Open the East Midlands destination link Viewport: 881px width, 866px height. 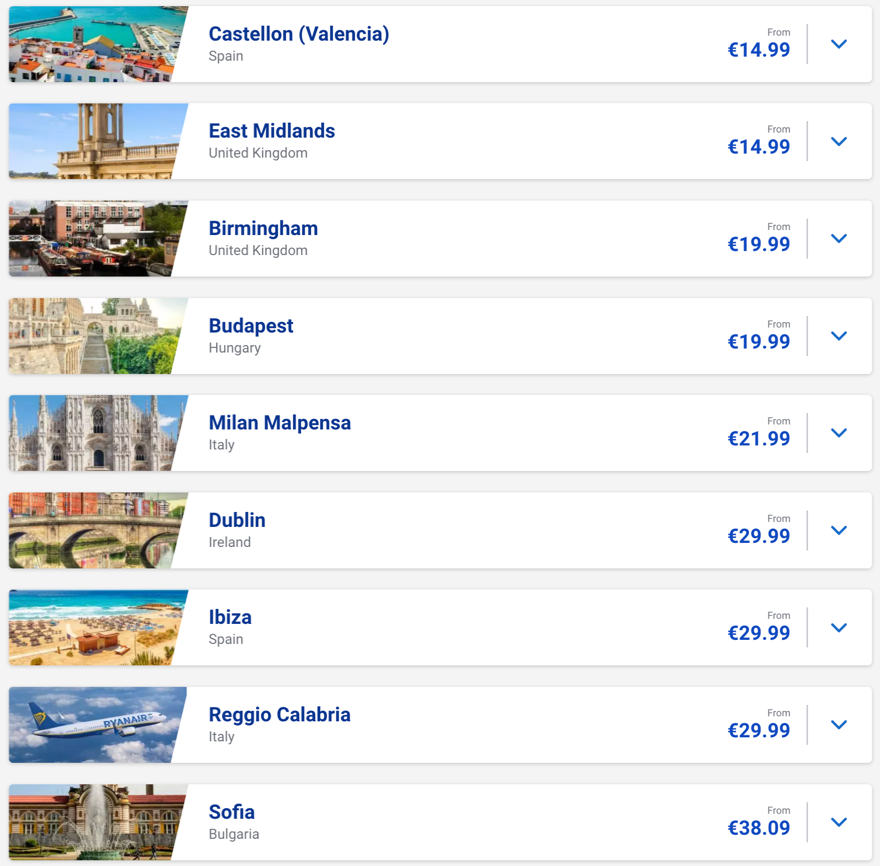(x=271, y=130)
